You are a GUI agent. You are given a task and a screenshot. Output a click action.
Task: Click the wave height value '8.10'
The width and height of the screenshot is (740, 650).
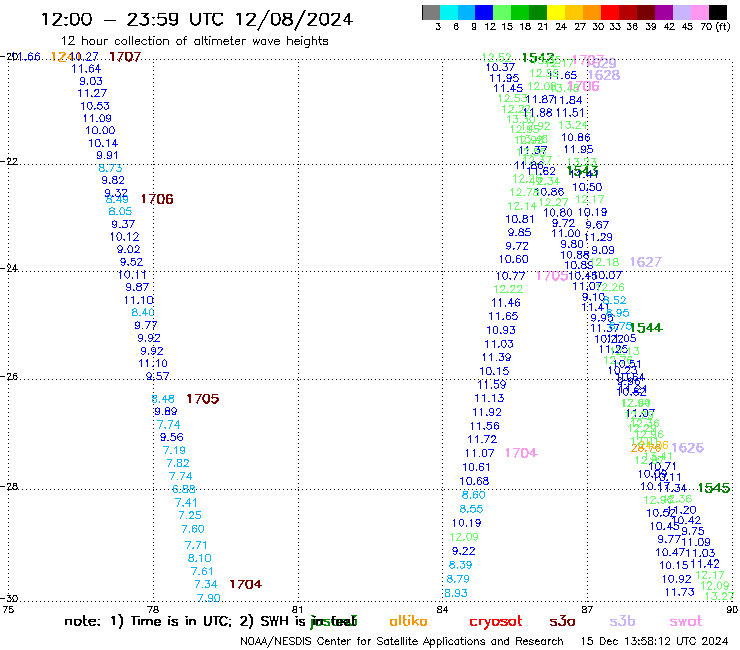200,558
